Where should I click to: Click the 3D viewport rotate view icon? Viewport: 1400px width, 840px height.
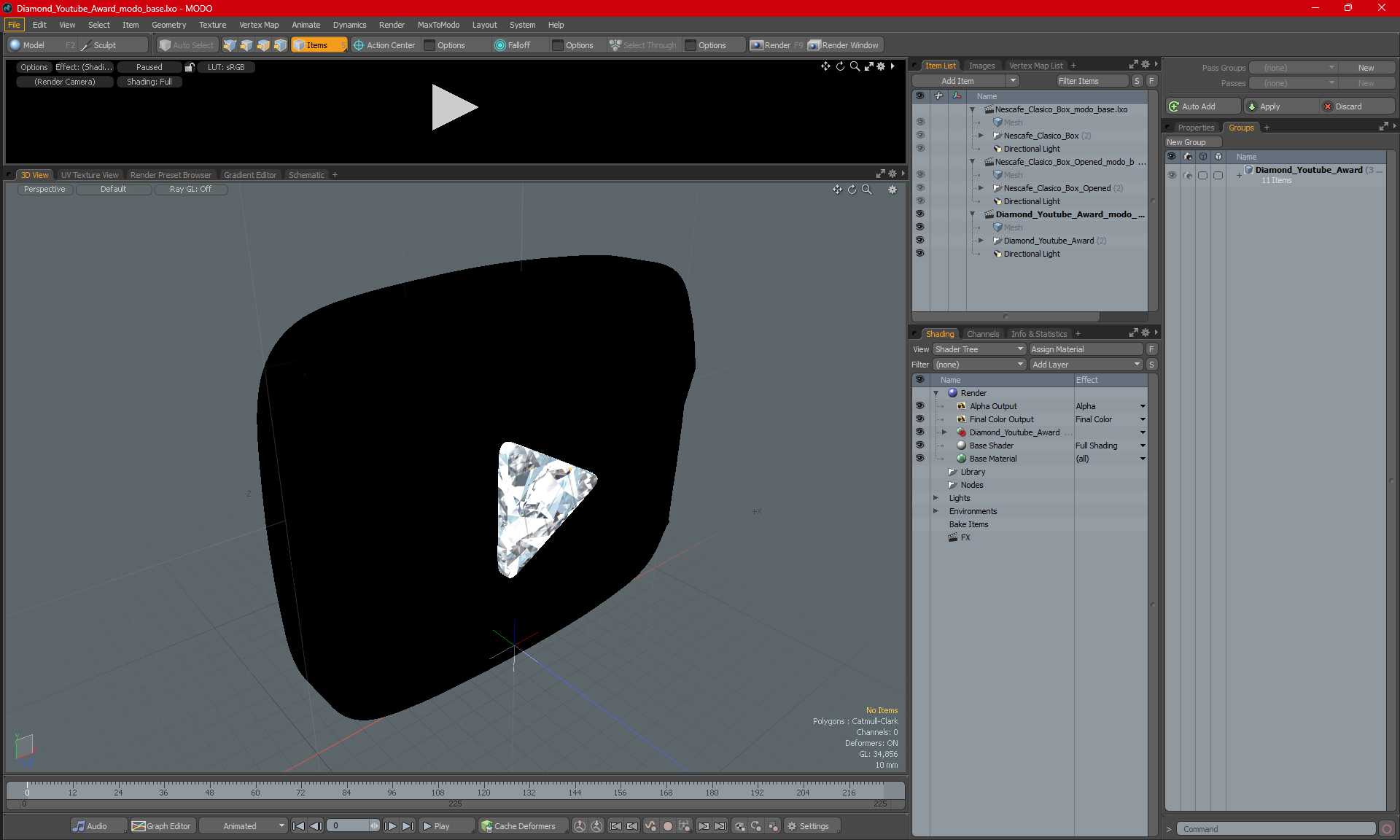(x=852, y=190)
